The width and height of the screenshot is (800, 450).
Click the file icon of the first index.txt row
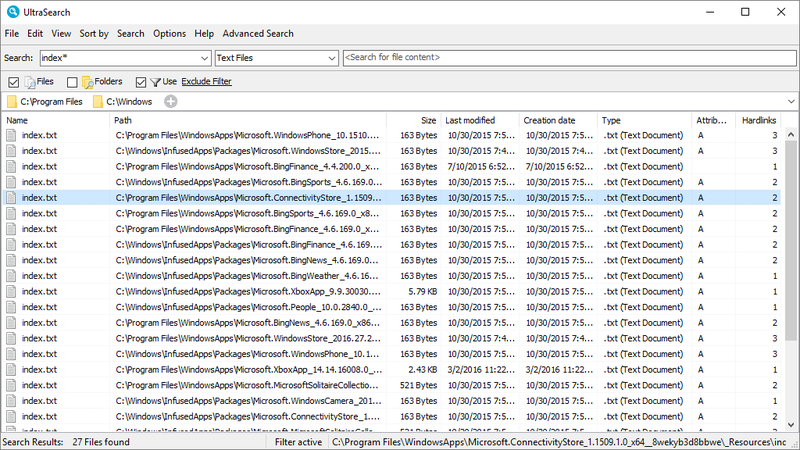click(x=12, y=135)
